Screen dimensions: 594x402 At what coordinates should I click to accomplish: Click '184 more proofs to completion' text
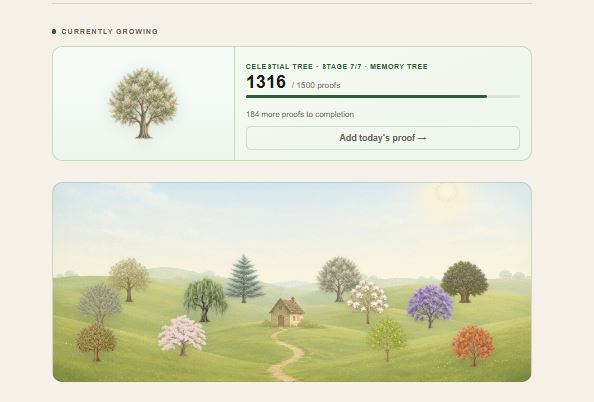(x=300, y=114)
